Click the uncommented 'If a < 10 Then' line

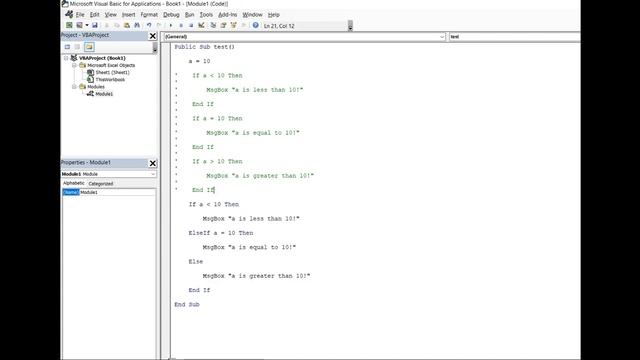click(x=214, y=204)
